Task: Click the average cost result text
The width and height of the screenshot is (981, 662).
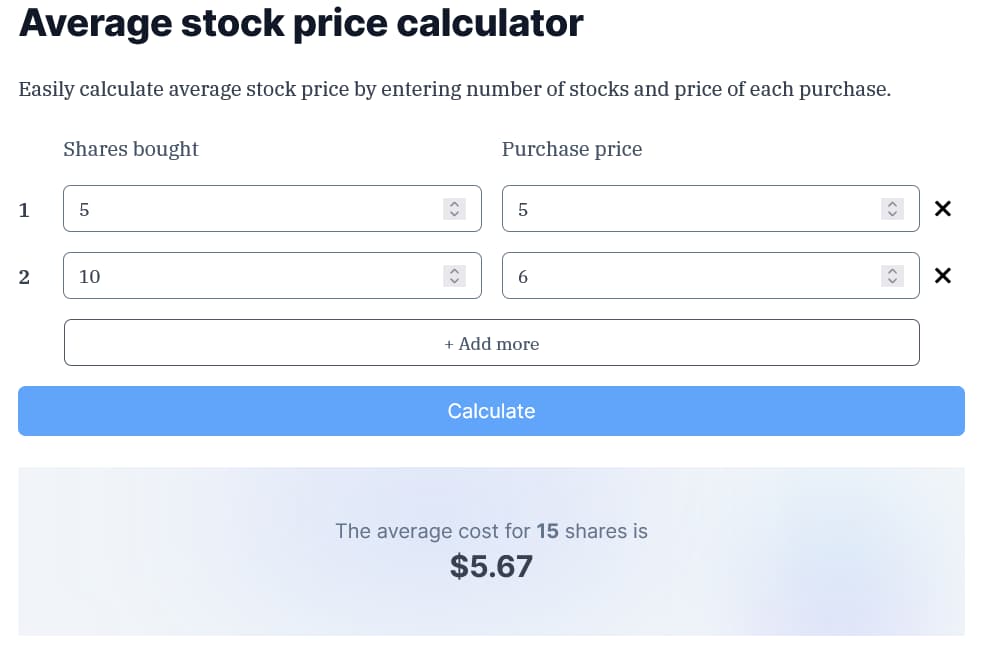Action: pyautogui.click(x=491, y=531)
